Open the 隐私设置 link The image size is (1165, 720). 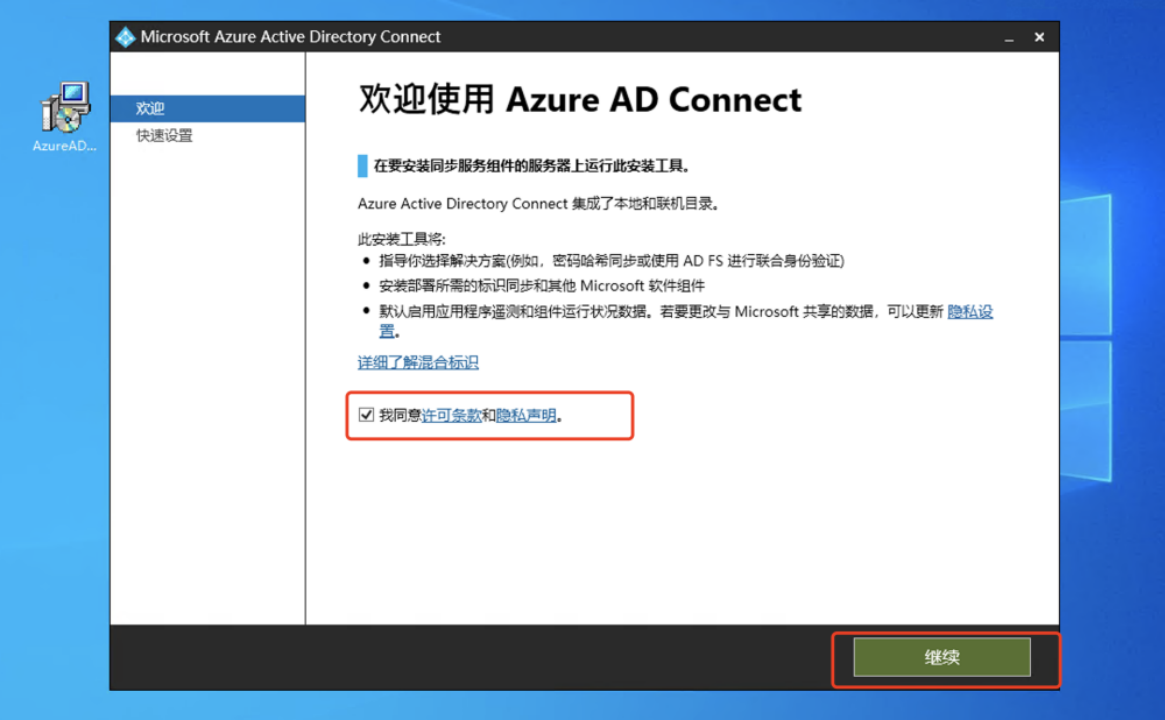pyautogui.click(x=970, y=312)
